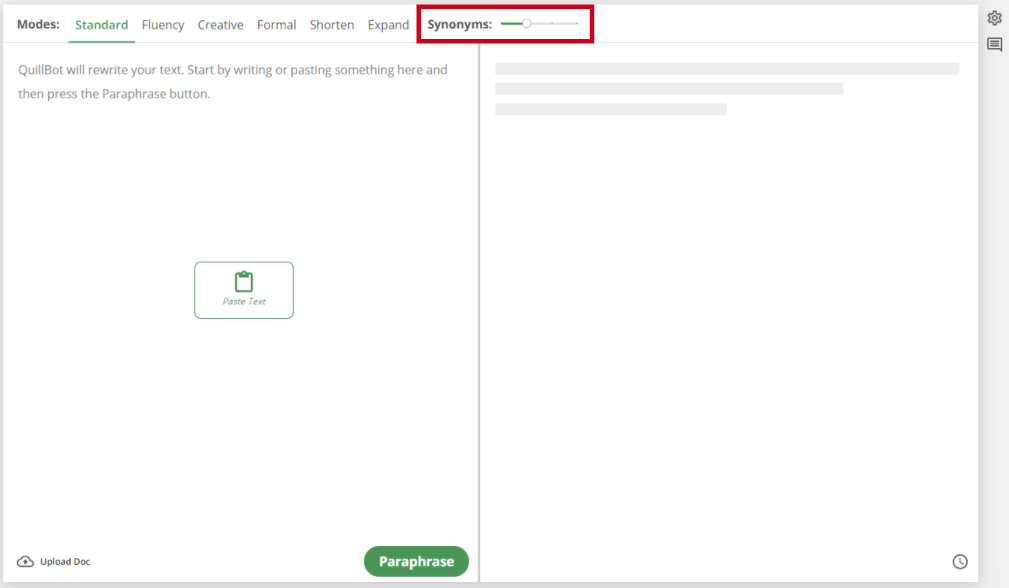Click the Paste Text clipboard button
1009x588 pixels.
tap(244, 290)
